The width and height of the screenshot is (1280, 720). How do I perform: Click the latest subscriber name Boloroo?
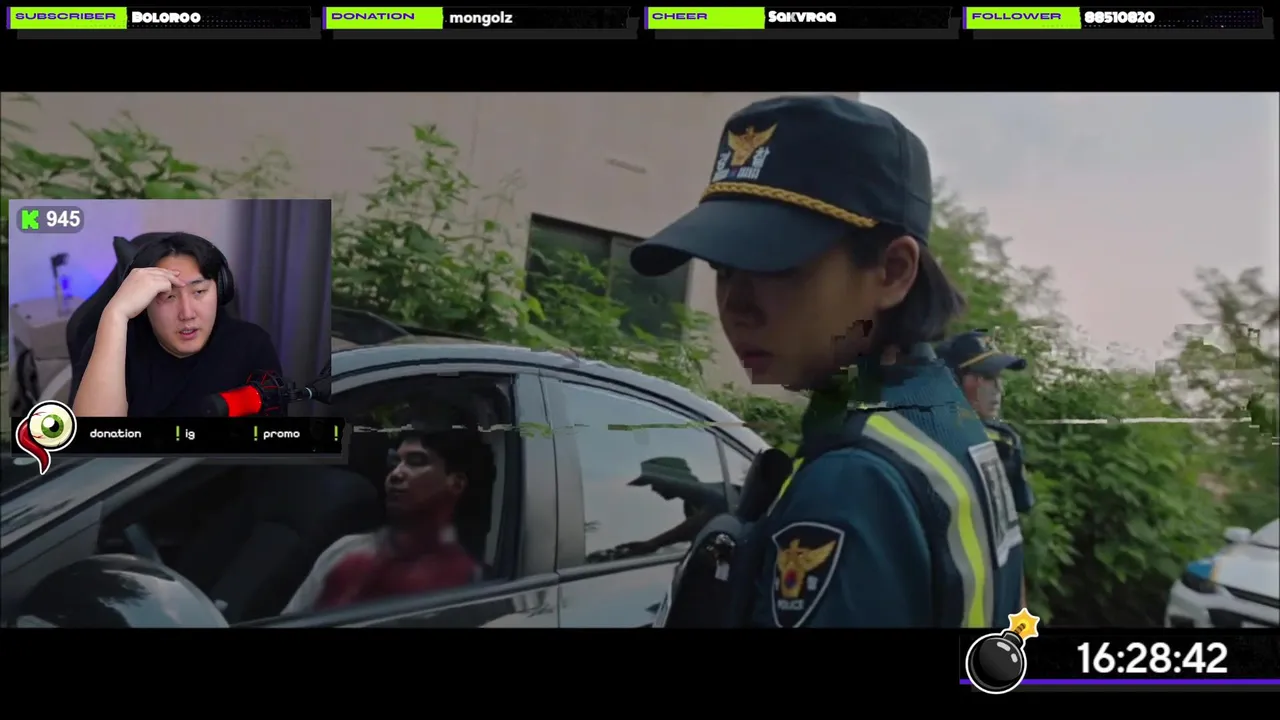pos(166,17)
